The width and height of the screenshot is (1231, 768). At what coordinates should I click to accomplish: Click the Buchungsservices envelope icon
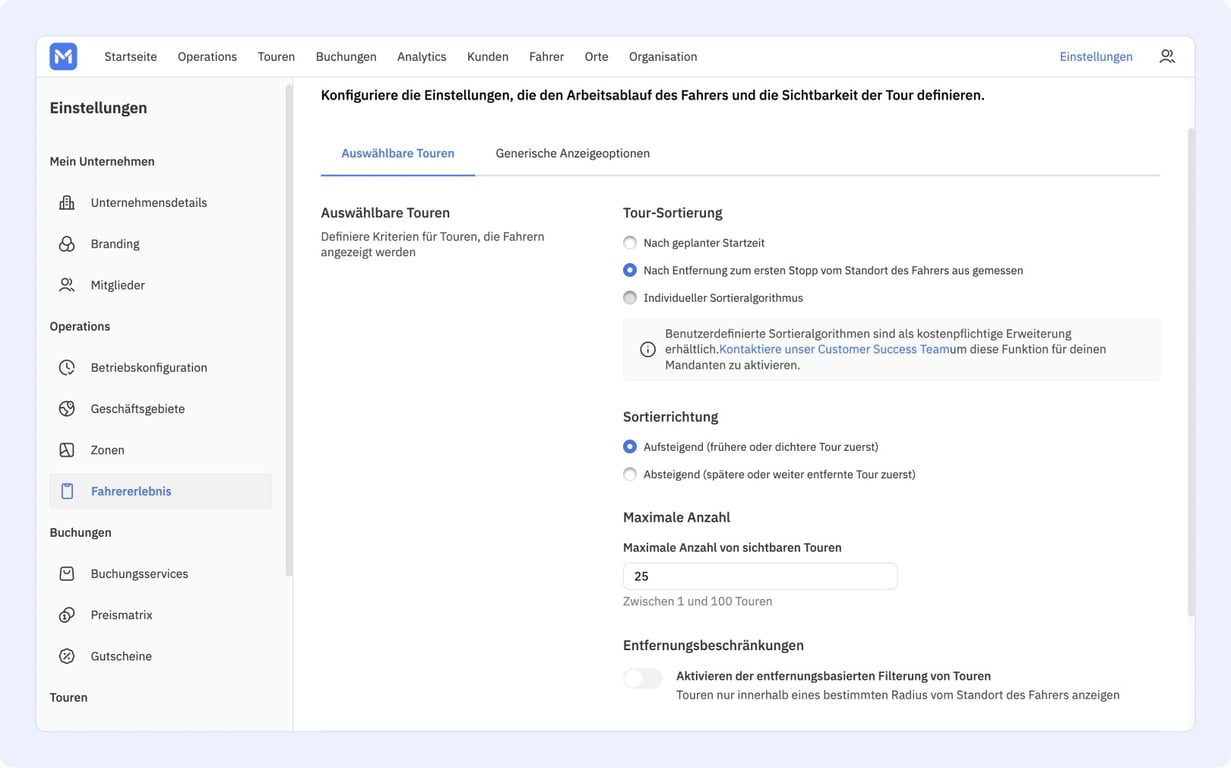[x=67, y=574]
